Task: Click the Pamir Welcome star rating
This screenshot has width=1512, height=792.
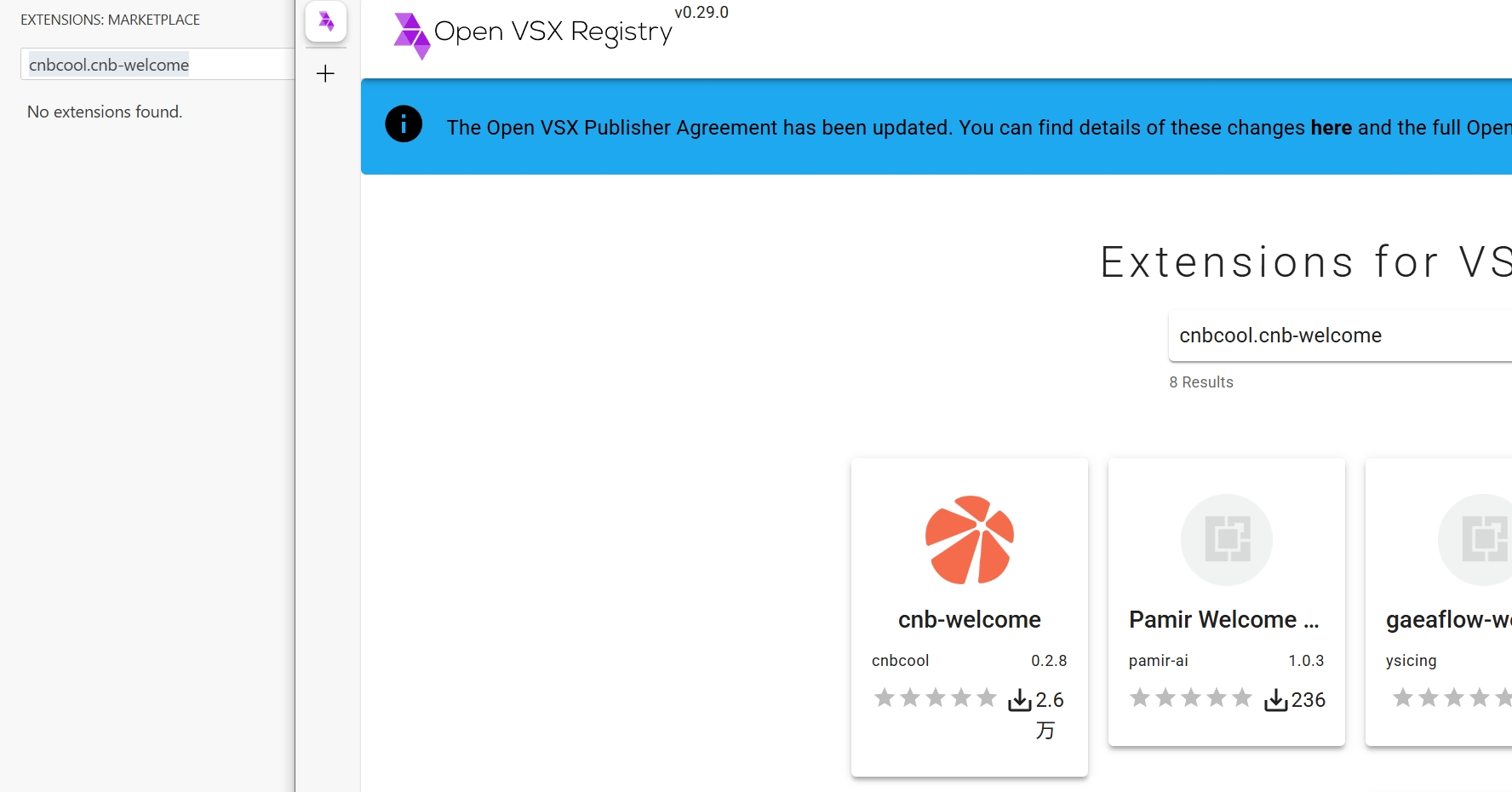Action: [1191, 698]
